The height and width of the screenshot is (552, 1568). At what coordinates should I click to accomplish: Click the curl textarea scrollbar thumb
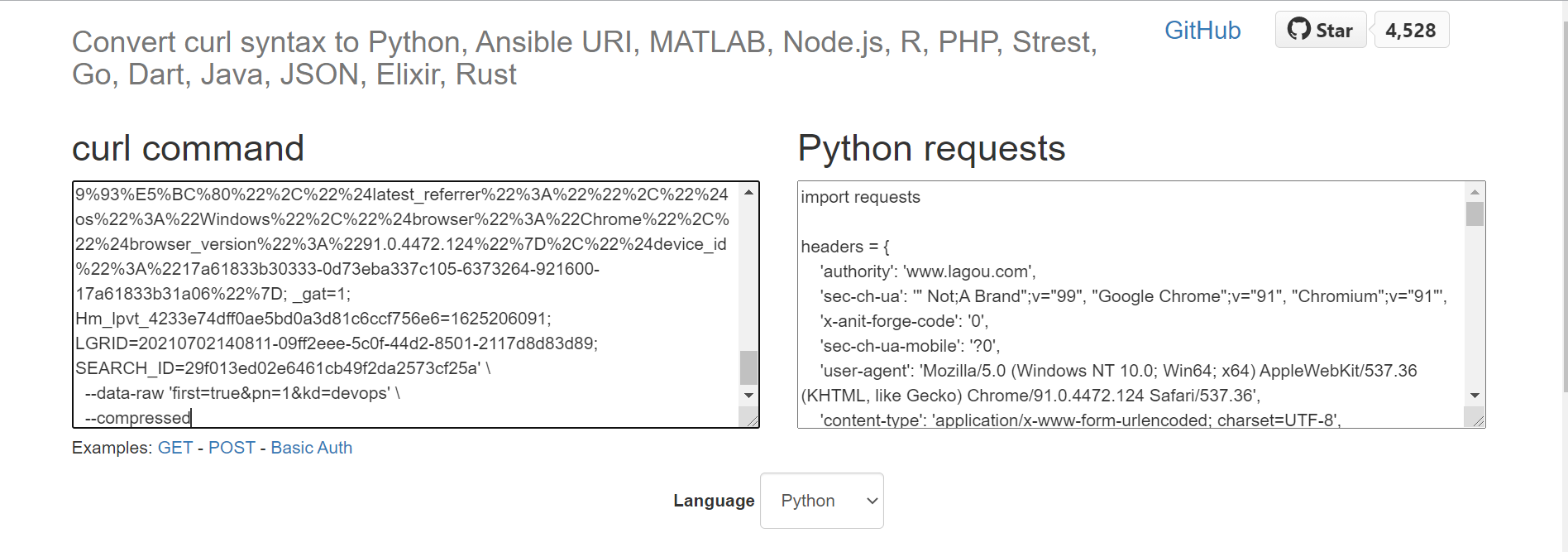click(748, 367)
